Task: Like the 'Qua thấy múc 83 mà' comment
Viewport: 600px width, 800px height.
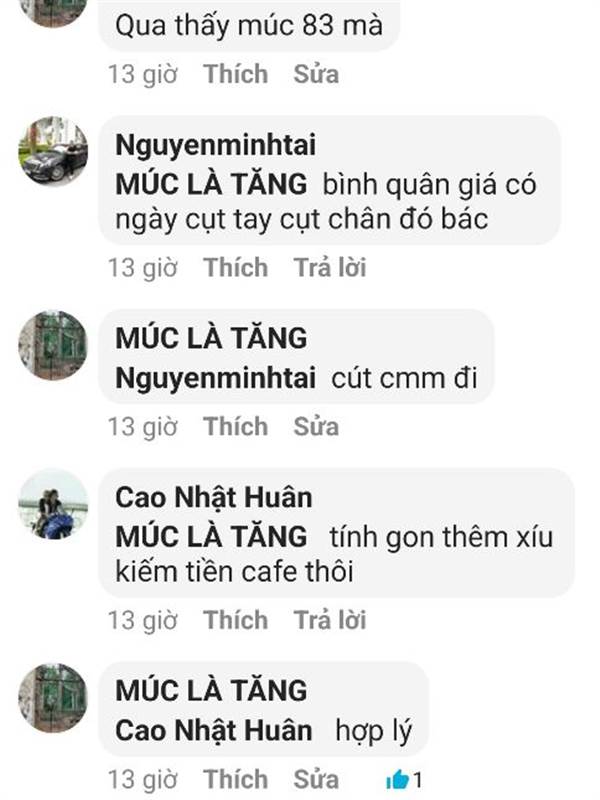Action: (x=236, y=74)
